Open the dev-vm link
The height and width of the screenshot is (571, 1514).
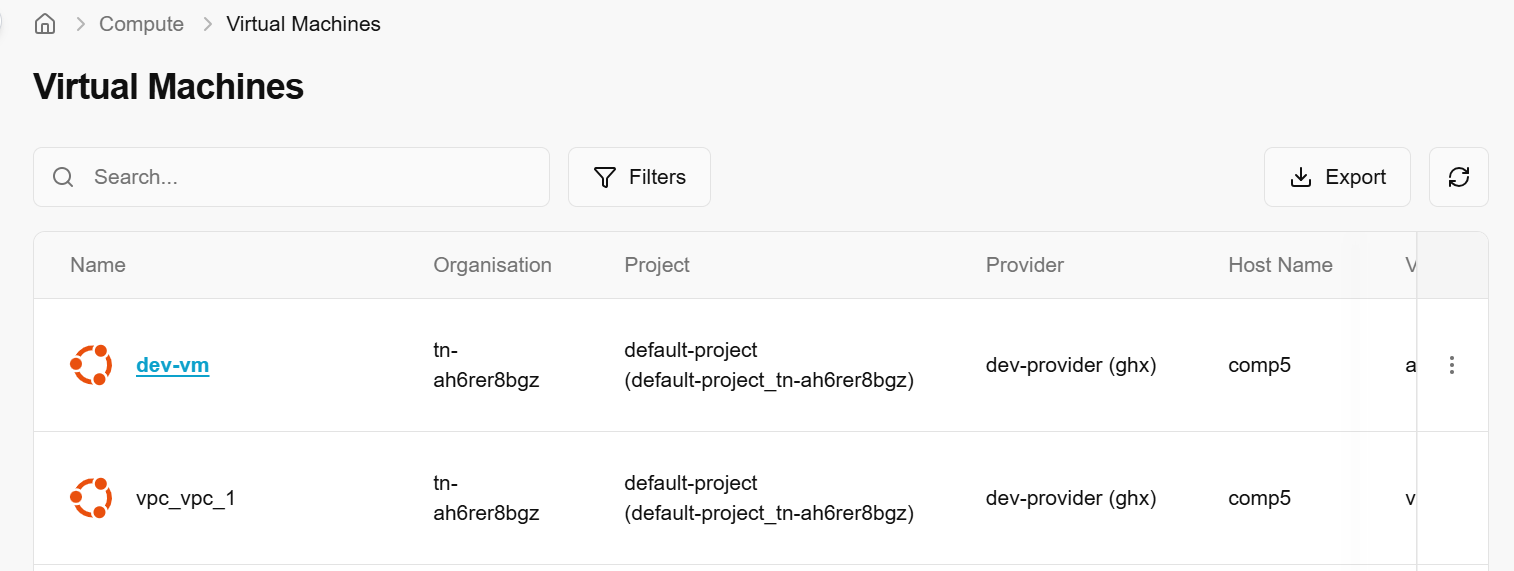(x=172, y=365)
